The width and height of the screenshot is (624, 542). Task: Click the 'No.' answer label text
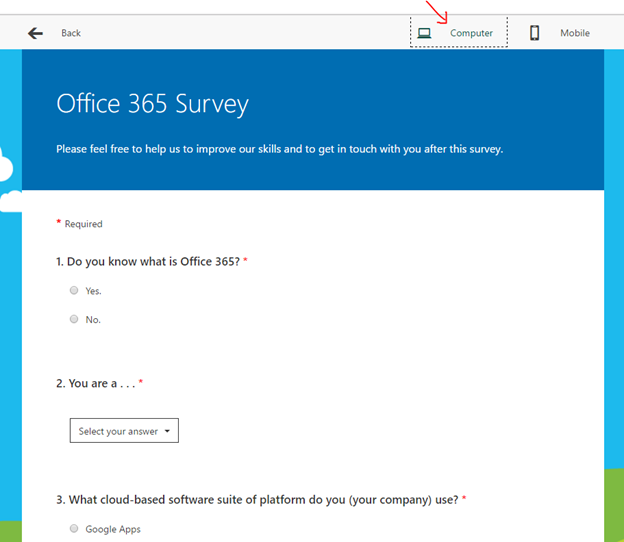click(x=93, y=320)
